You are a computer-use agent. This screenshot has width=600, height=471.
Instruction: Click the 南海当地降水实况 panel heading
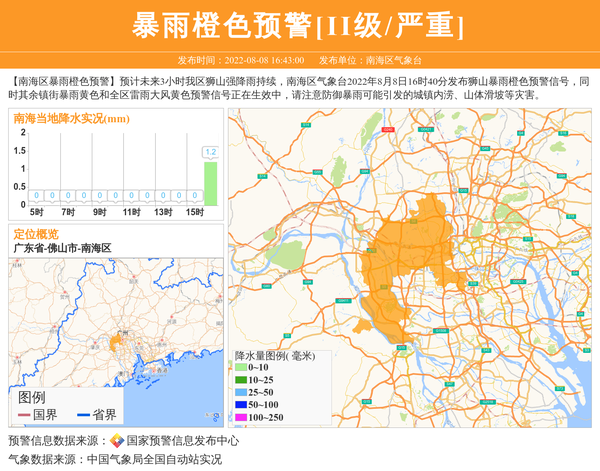[70, 119]
